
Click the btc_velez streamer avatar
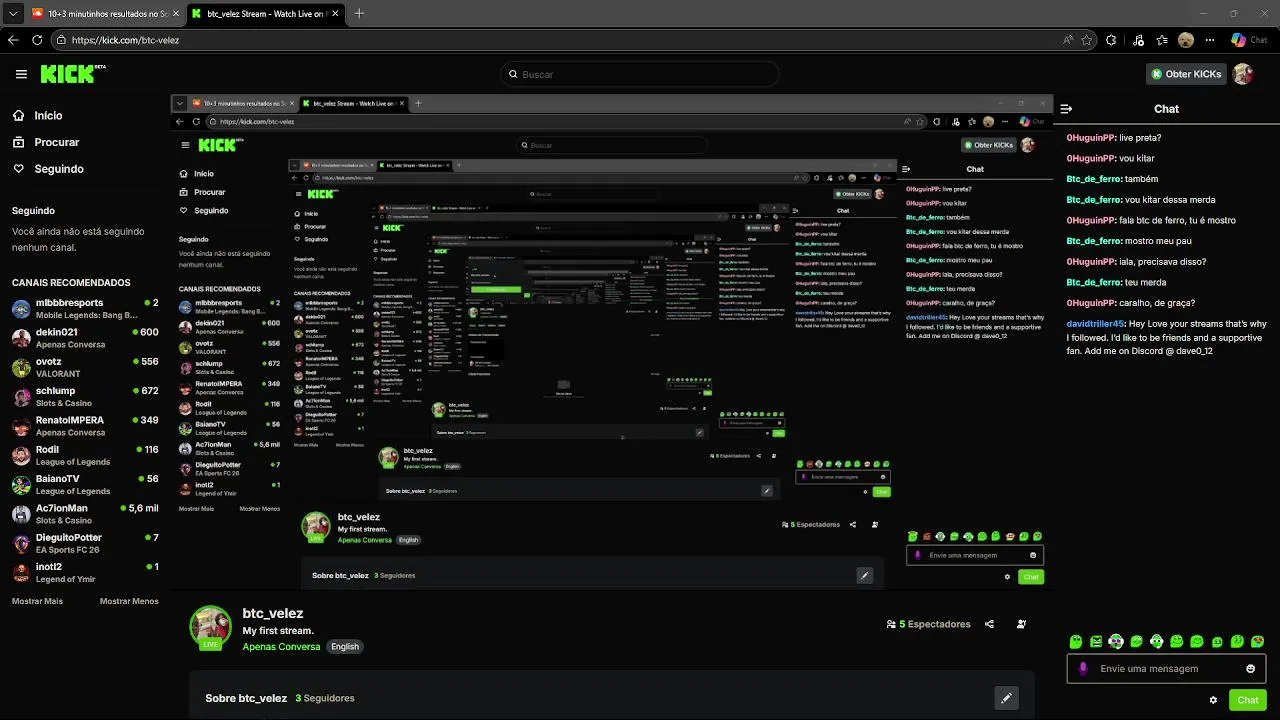pyautogui.click(x=210, y=627)
